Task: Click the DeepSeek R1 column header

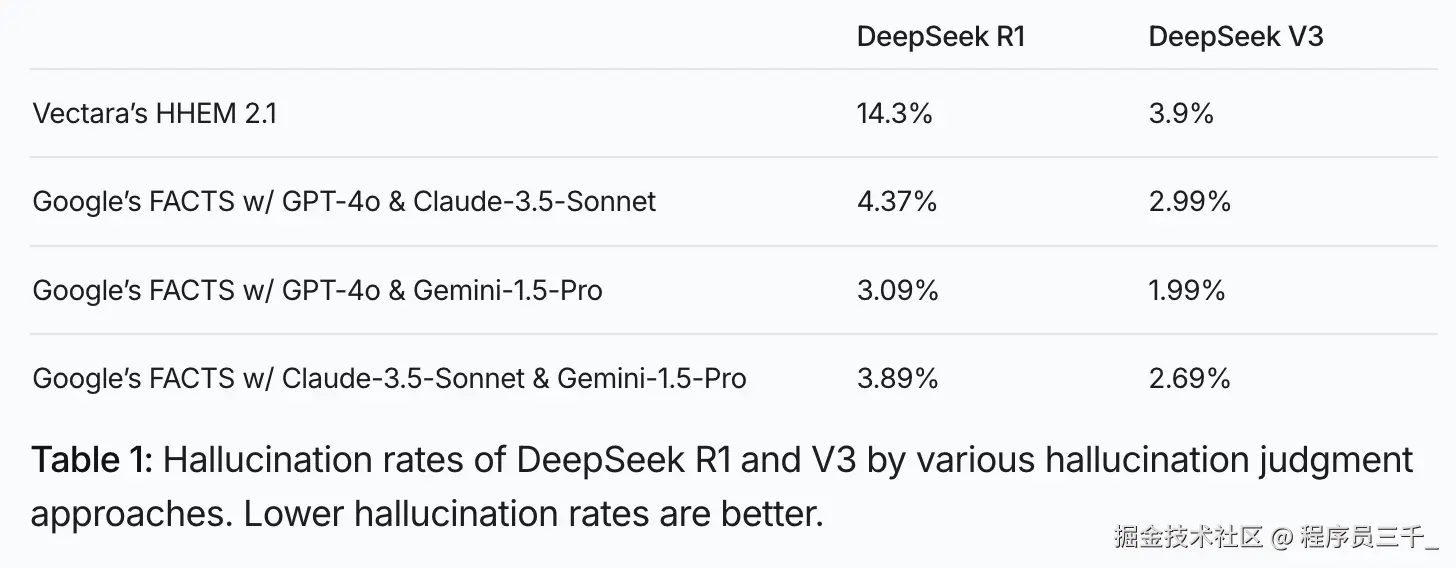Action: (x=941, y=37)
